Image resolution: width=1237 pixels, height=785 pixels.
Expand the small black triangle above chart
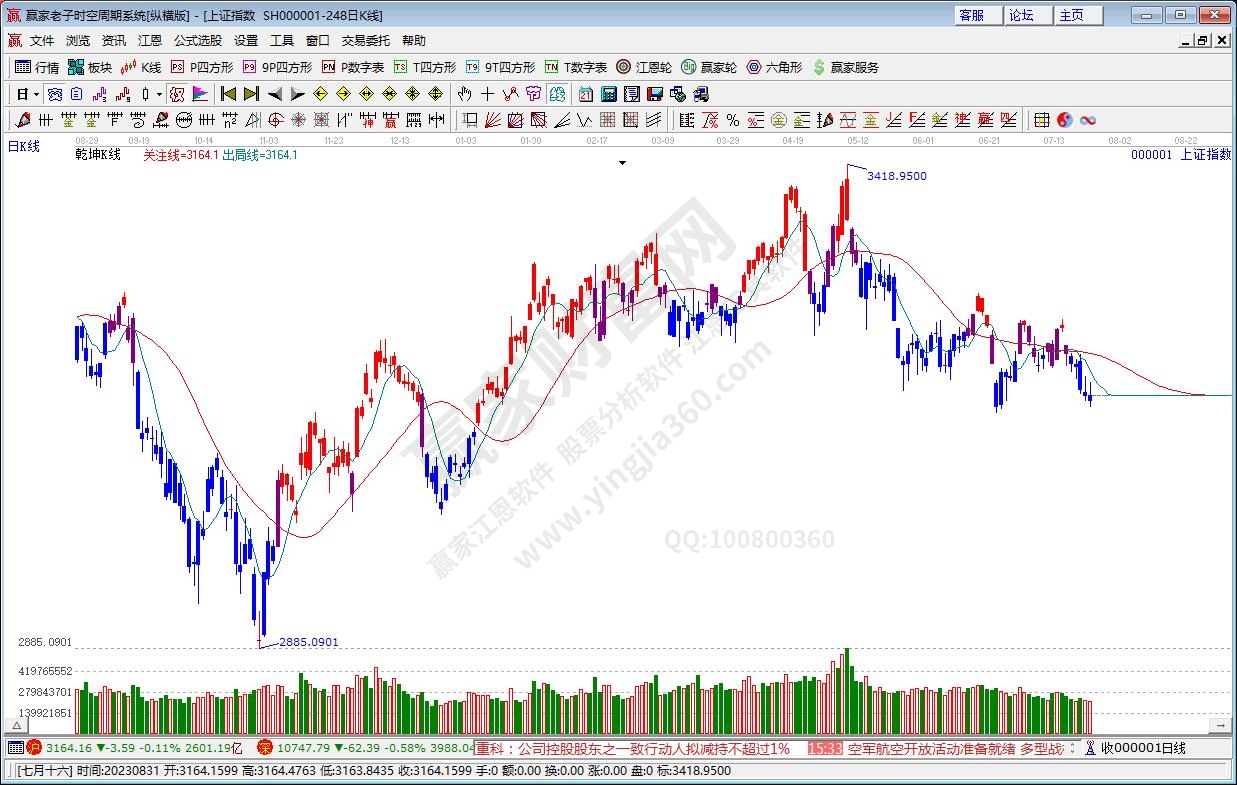[622, 162]
